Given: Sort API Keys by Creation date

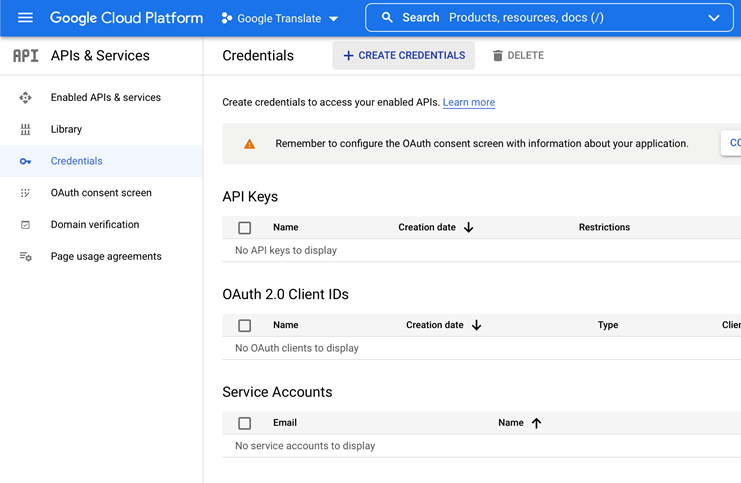Looking at the screenshot, I should [427, 227].
